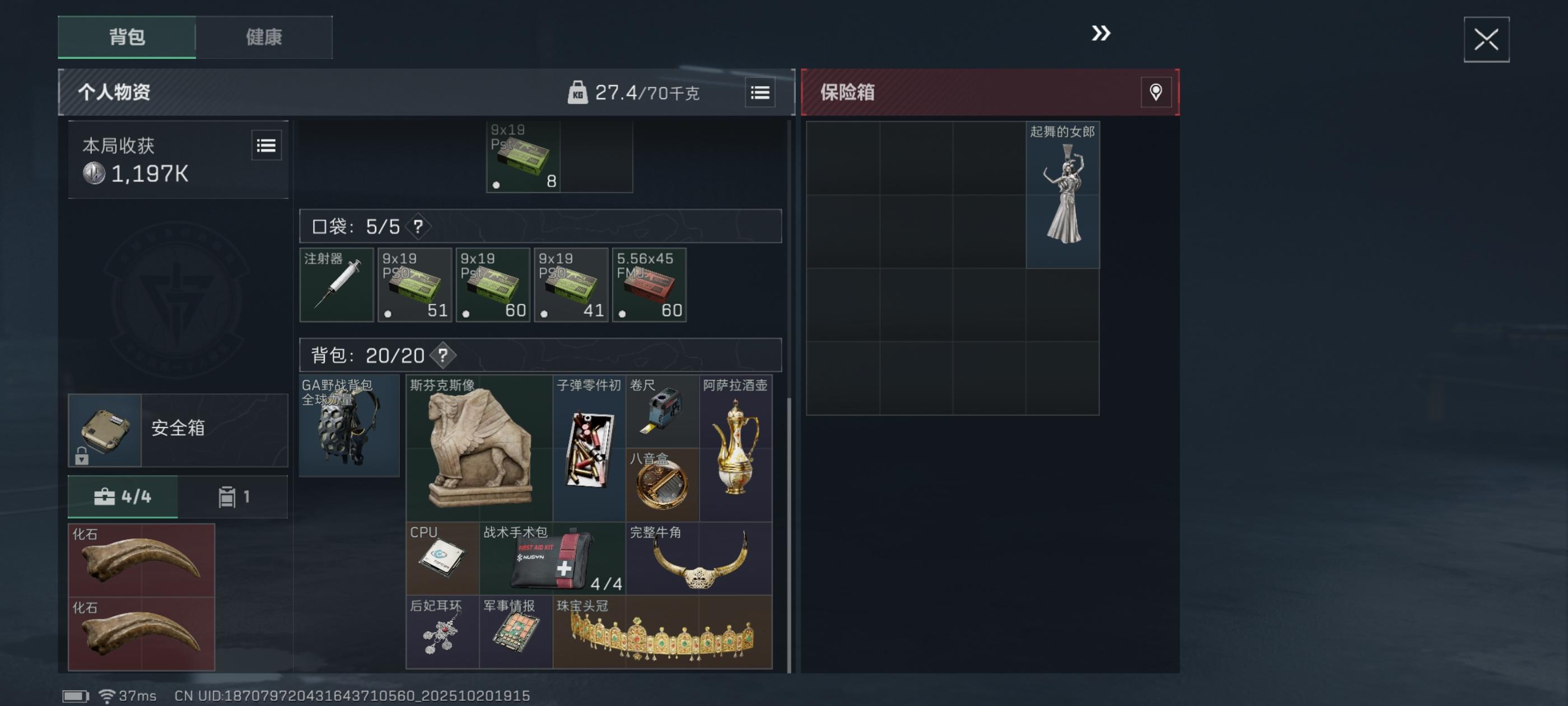Select the 起舞的女郎 statue in safe box
Screen dimensions: 1568x706
tap(1062, 195)
